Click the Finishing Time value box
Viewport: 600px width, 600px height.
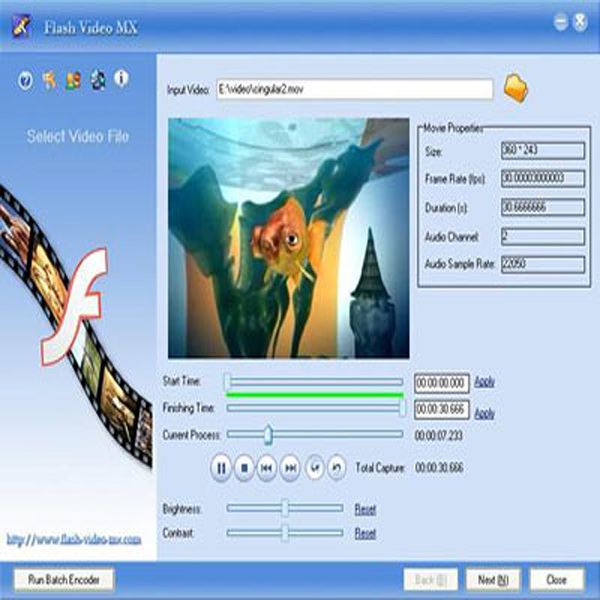[442, 409]
